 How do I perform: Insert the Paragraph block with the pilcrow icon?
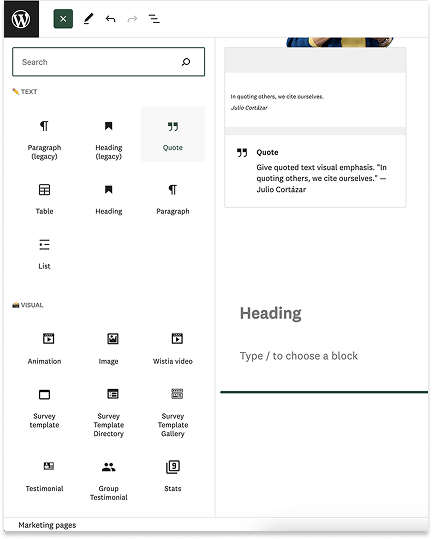click(x=173, y=199)
